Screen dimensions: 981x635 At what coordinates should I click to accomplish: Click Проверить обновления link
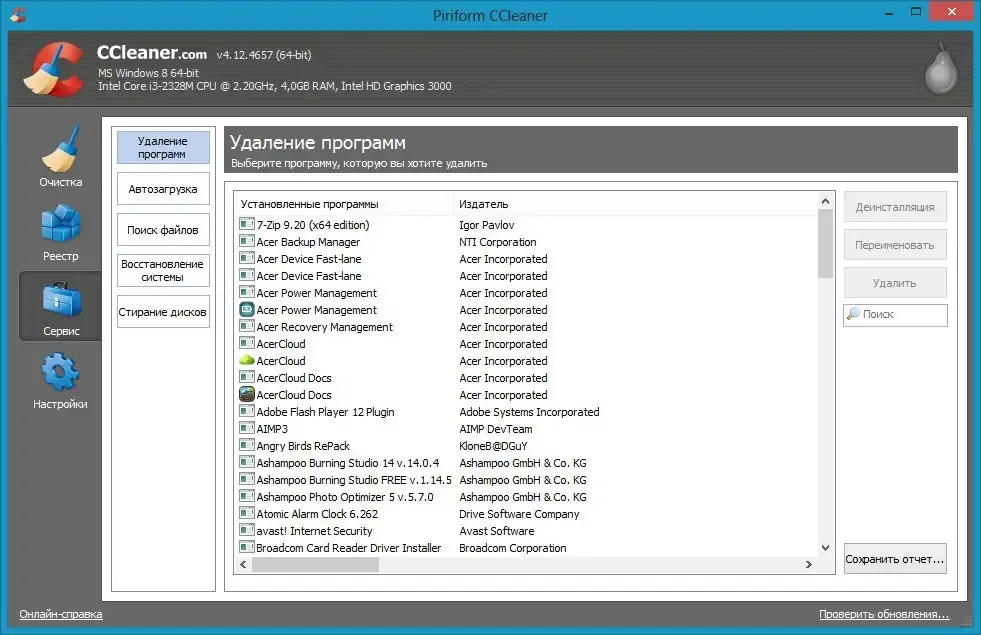(x=884, y=614)
